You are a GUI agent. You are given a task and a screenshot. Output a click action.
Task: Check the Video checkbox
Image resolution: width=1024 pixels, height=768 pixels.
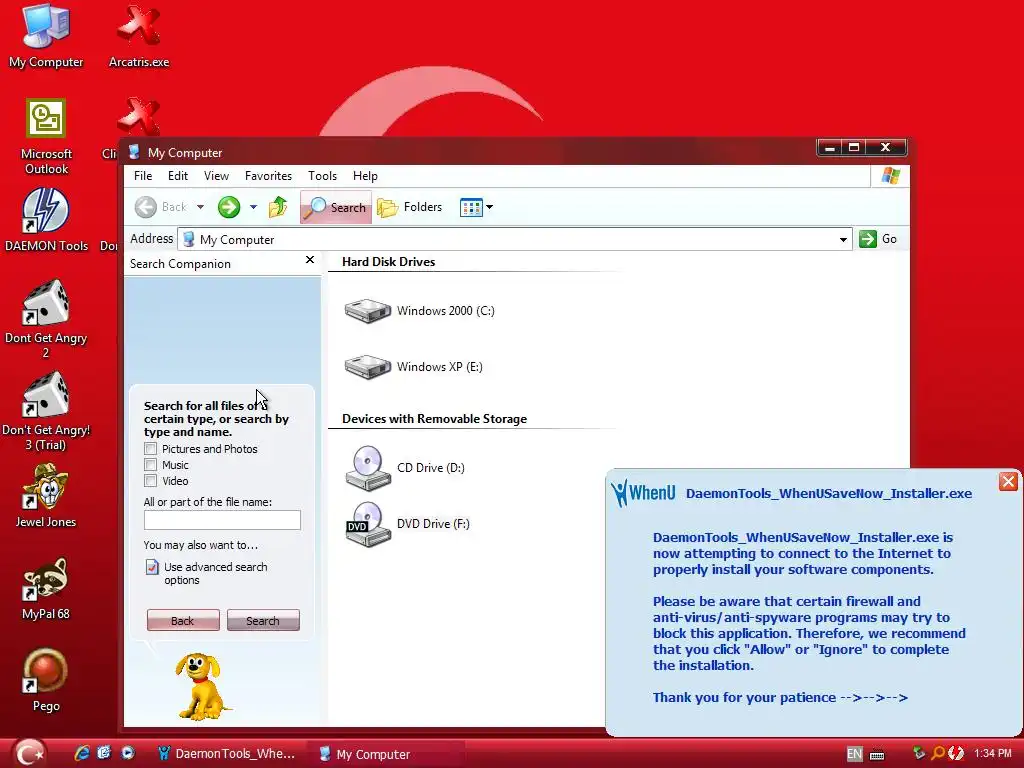click(x=150, y=481)
